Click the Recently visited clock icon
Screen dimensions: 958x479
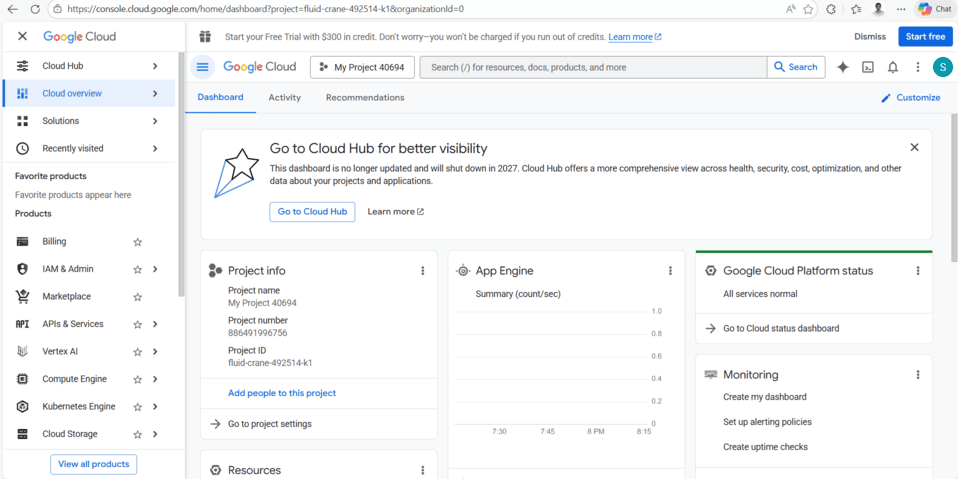click(x=22, y=148)
